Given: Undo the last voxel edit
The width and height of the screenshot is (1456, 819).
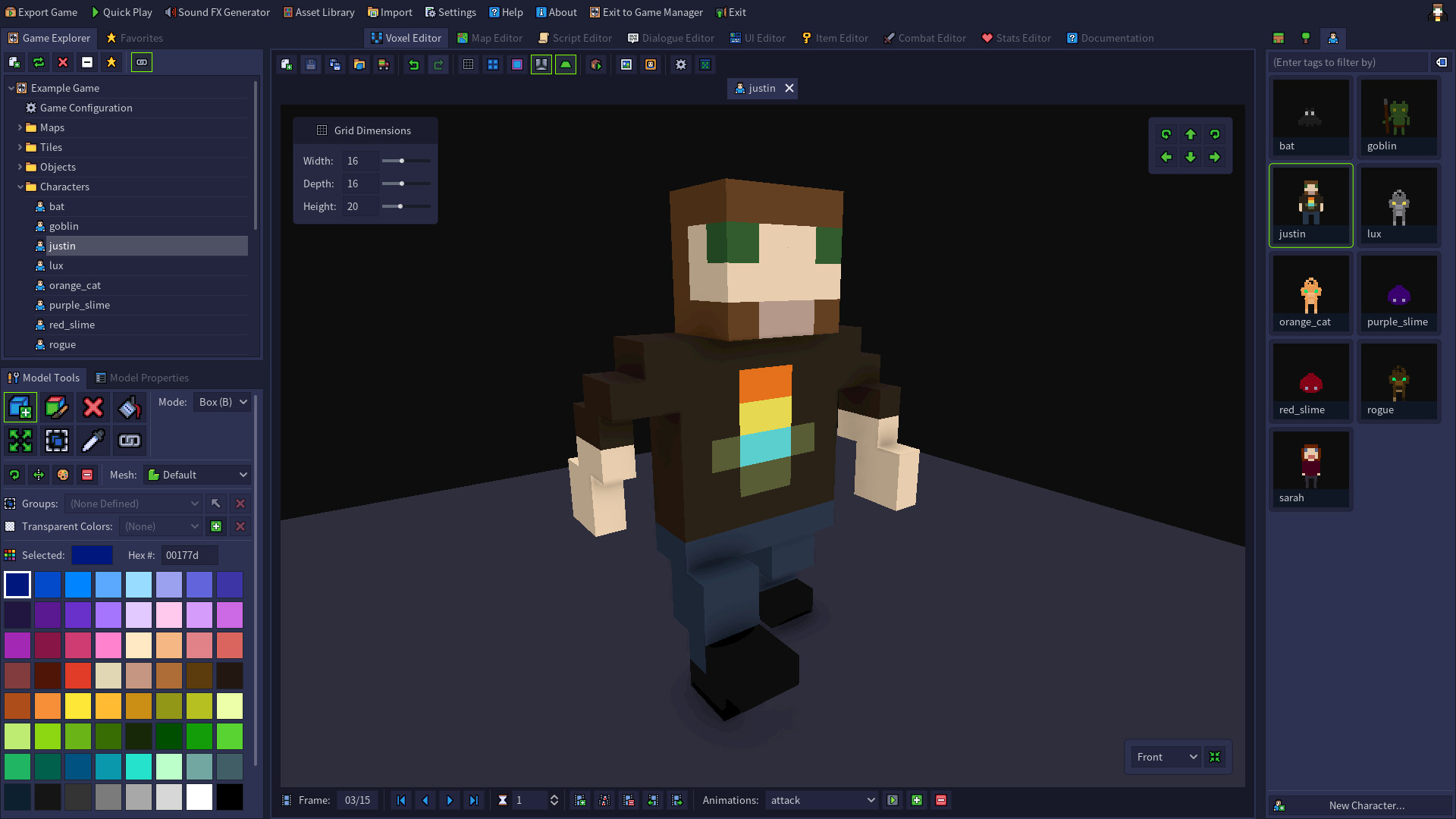Looking at the screenshot, I should pos(413,64).
